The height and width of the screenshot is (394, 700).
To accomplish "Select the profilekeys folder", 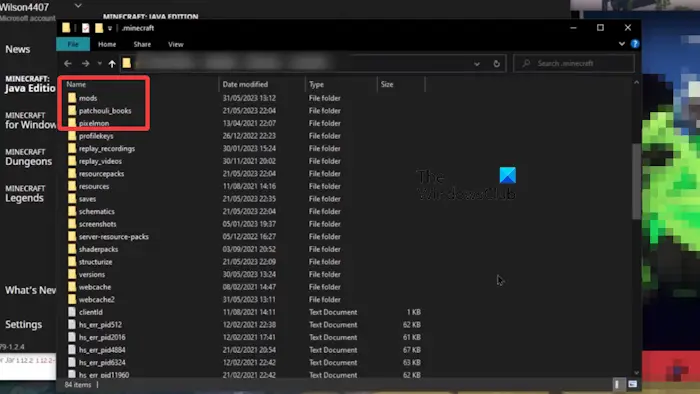I will [x=96, y=136].
